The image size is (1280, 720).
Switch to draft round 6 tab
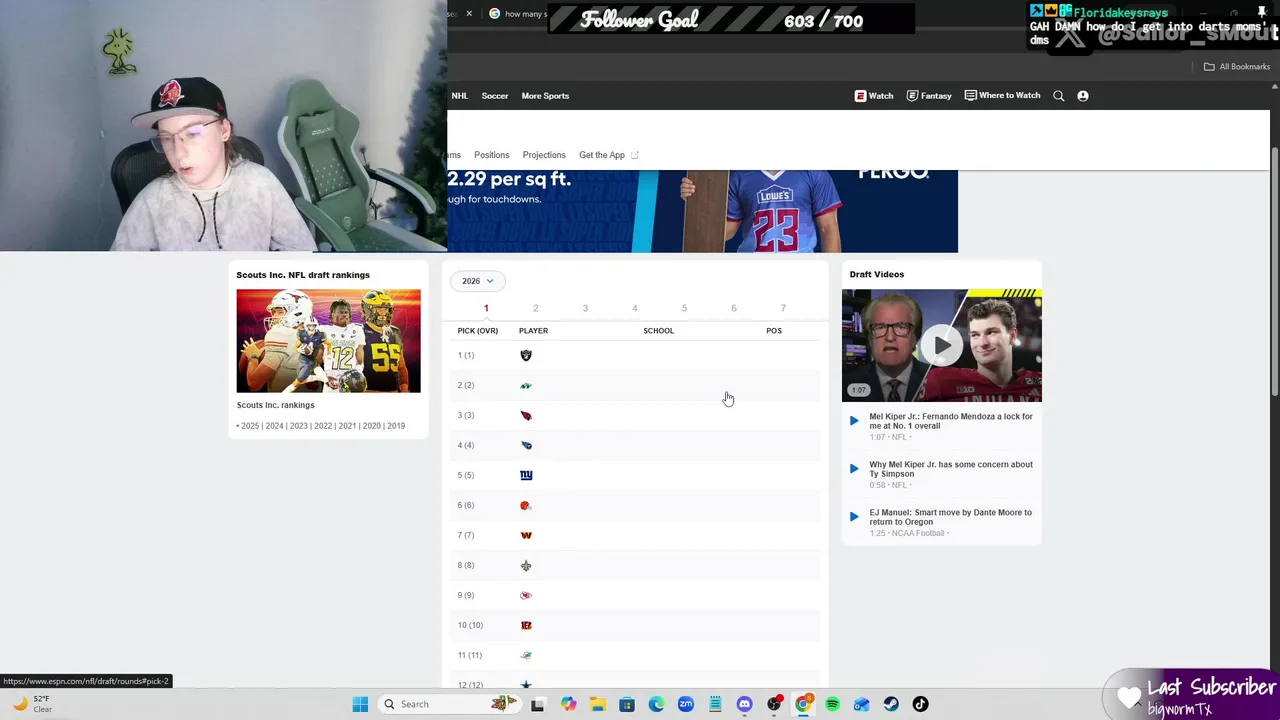click(x=733, y=308)
